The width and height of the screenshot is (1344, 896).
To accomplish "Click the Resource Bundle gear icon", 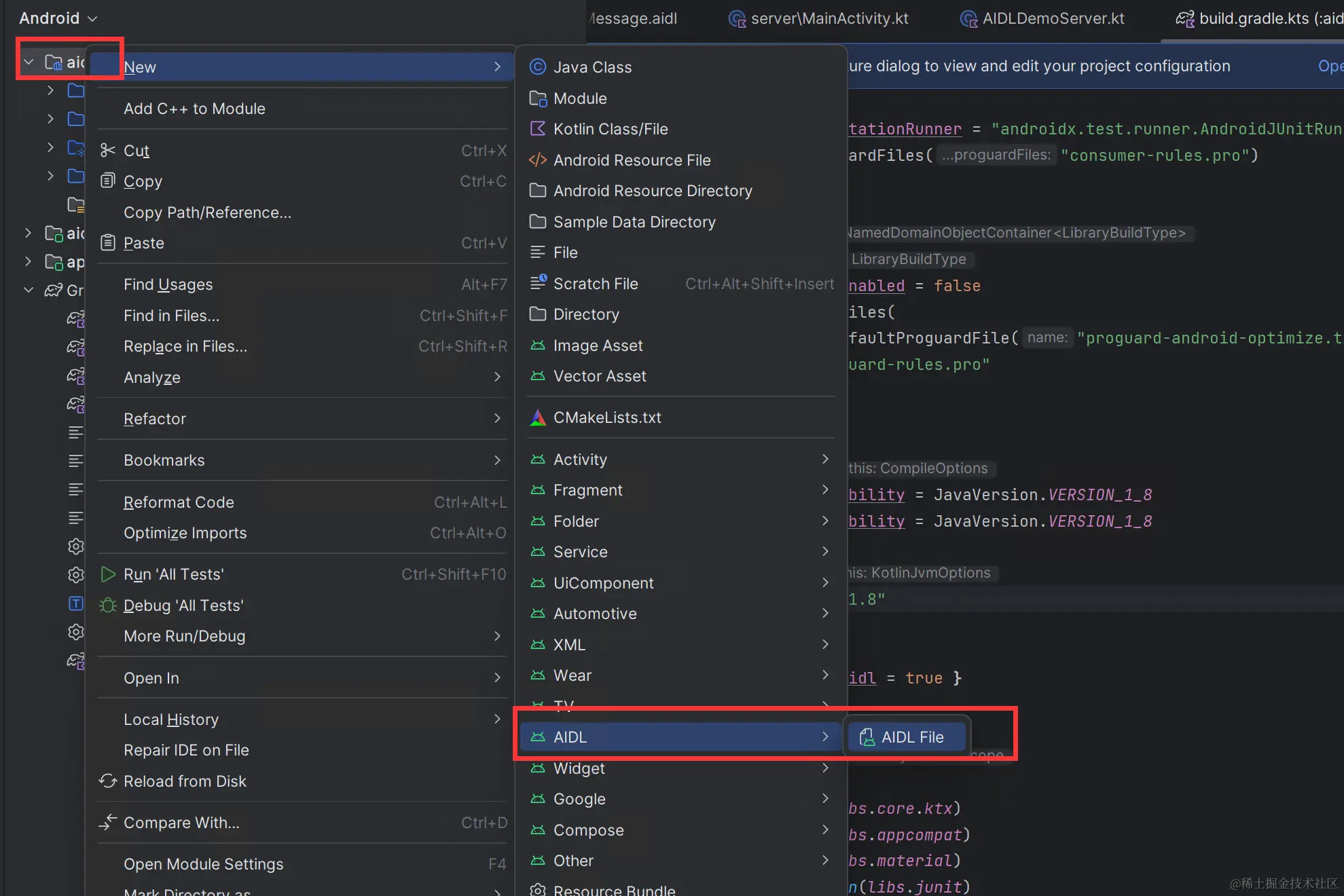I will click(x=538, y=890).
